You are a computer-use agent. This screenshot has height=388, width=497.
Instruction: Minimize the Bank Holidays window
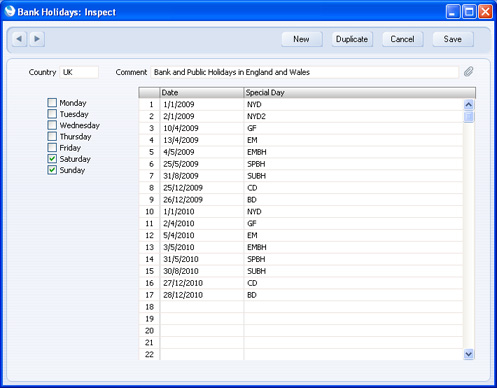pyautogui.click(x=453, y=12)
